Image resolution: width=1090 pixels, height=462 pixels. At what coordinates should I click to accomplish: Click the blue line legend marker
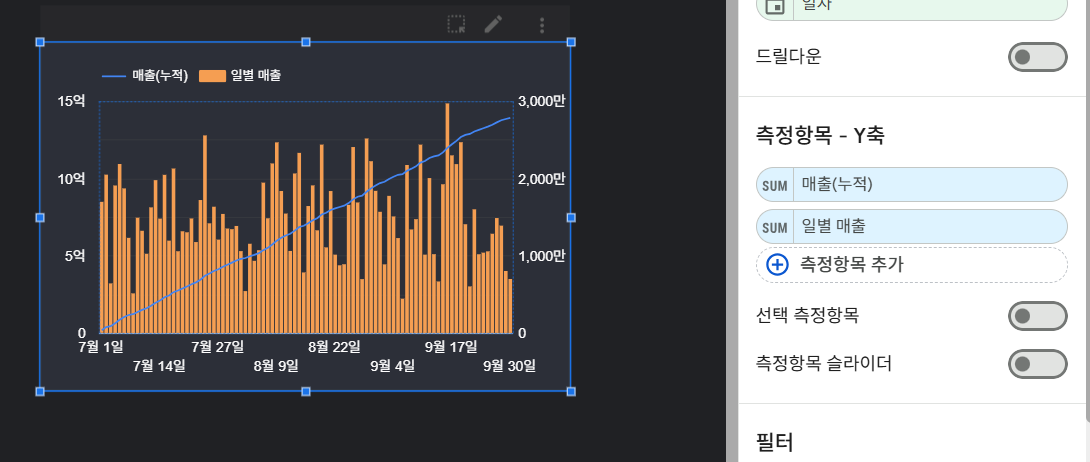(x=114, y=76)
